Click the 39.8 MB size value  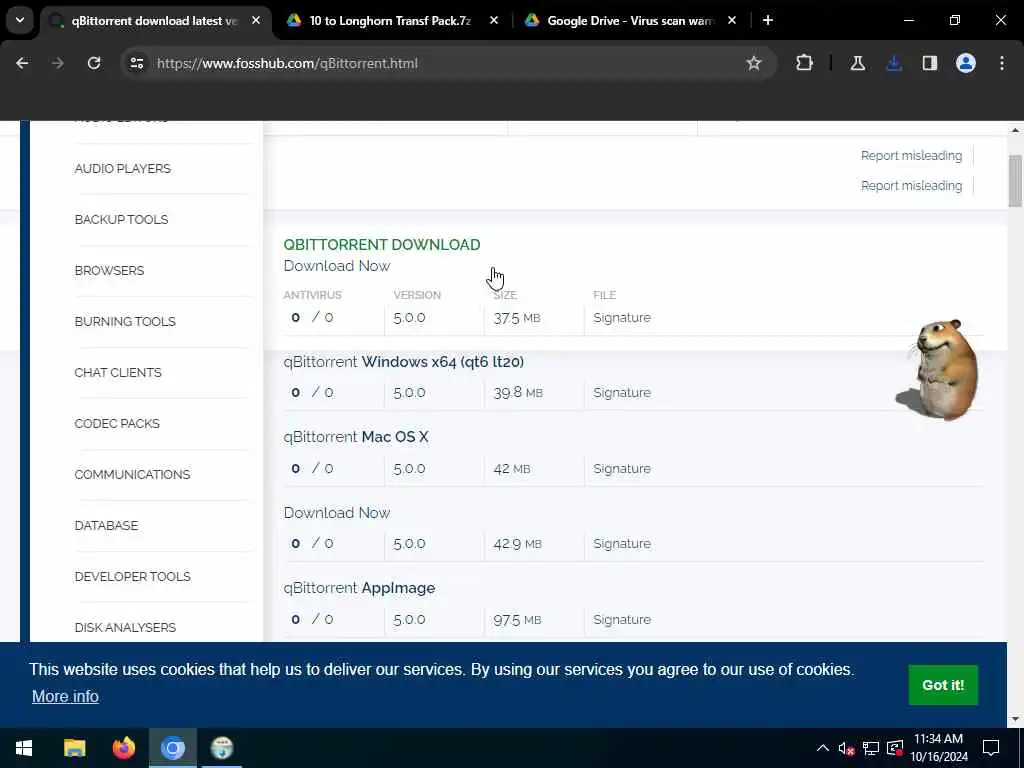[x=518, y=392]
